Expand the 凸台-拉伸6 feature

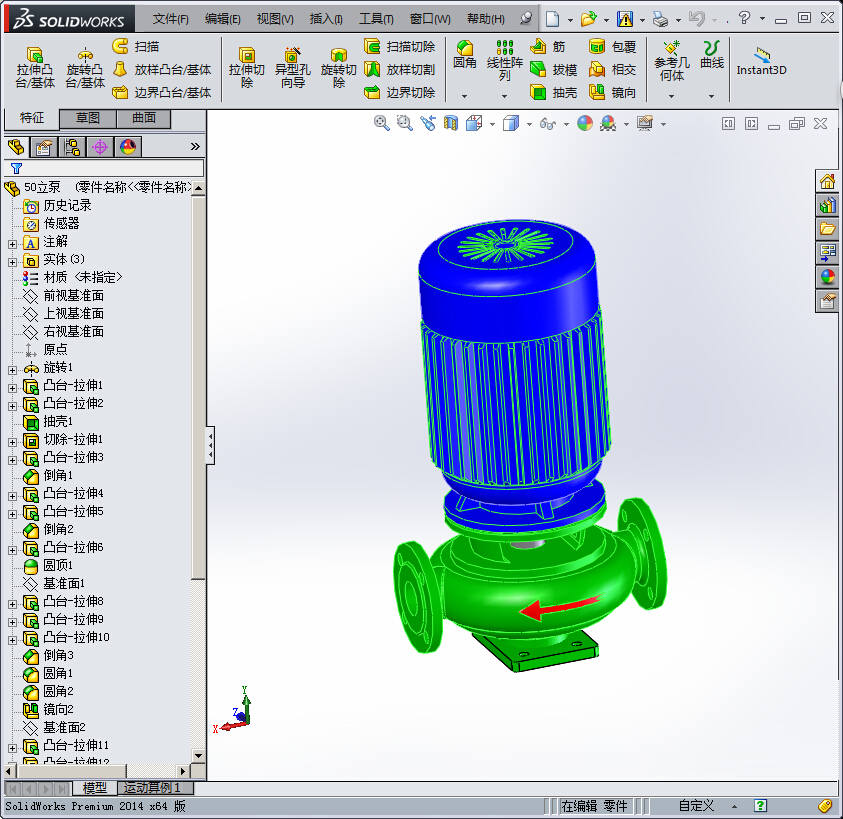point(12,550)
